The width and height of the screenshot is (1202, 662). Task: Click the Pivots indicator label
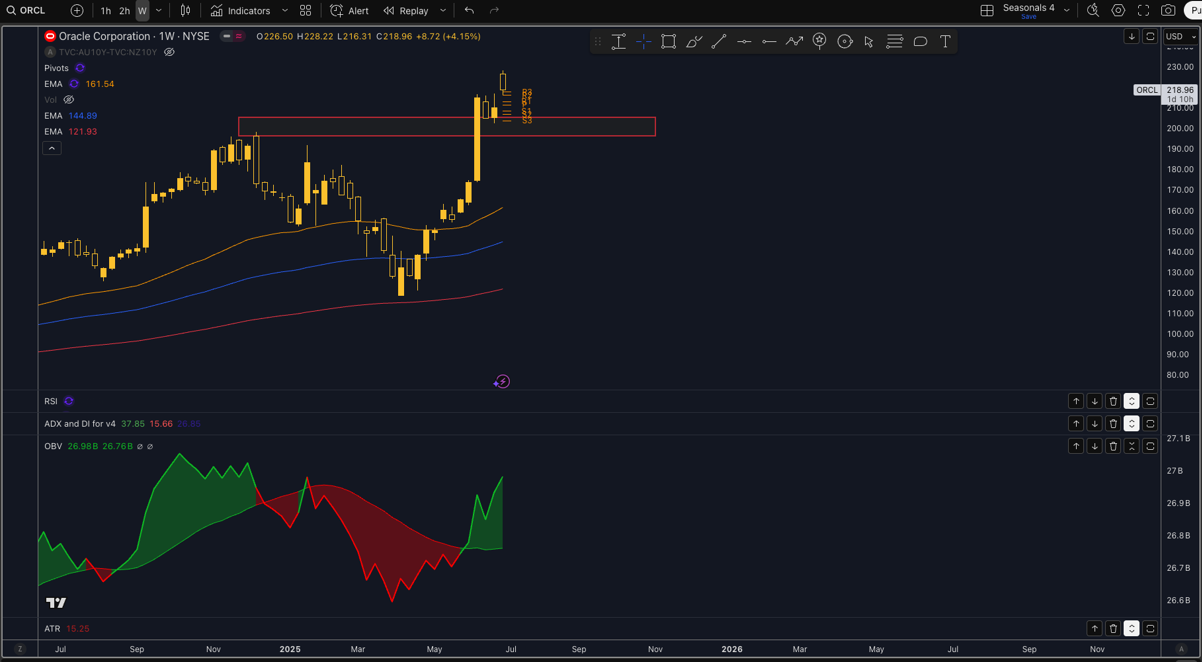[x=56, y=68]
